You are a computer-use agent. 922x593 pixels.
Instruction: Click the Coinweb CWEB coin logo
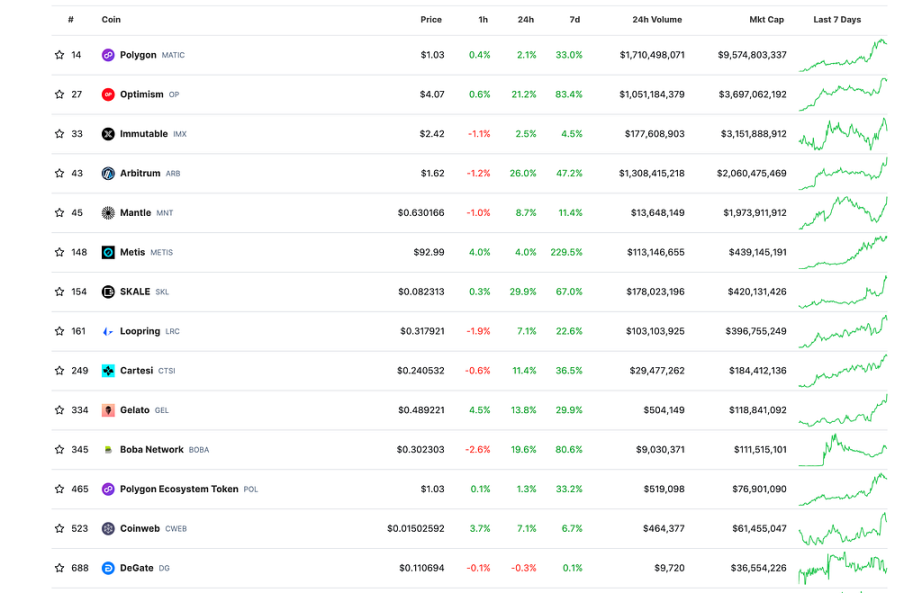click(x=108, y=528)
